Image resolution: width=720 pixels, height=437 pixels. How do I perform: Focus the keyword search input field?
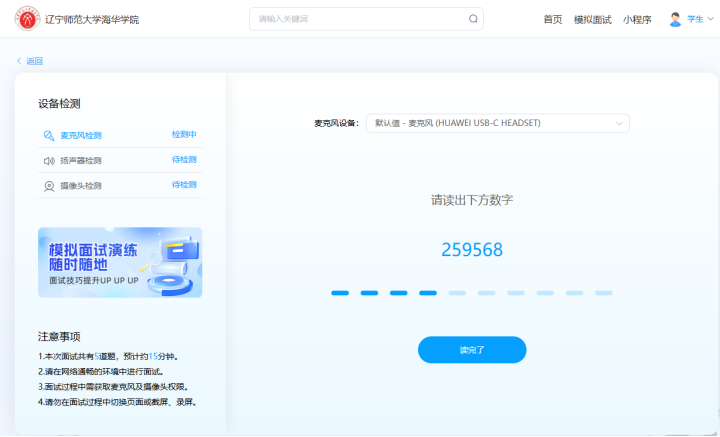pos(360,18)
